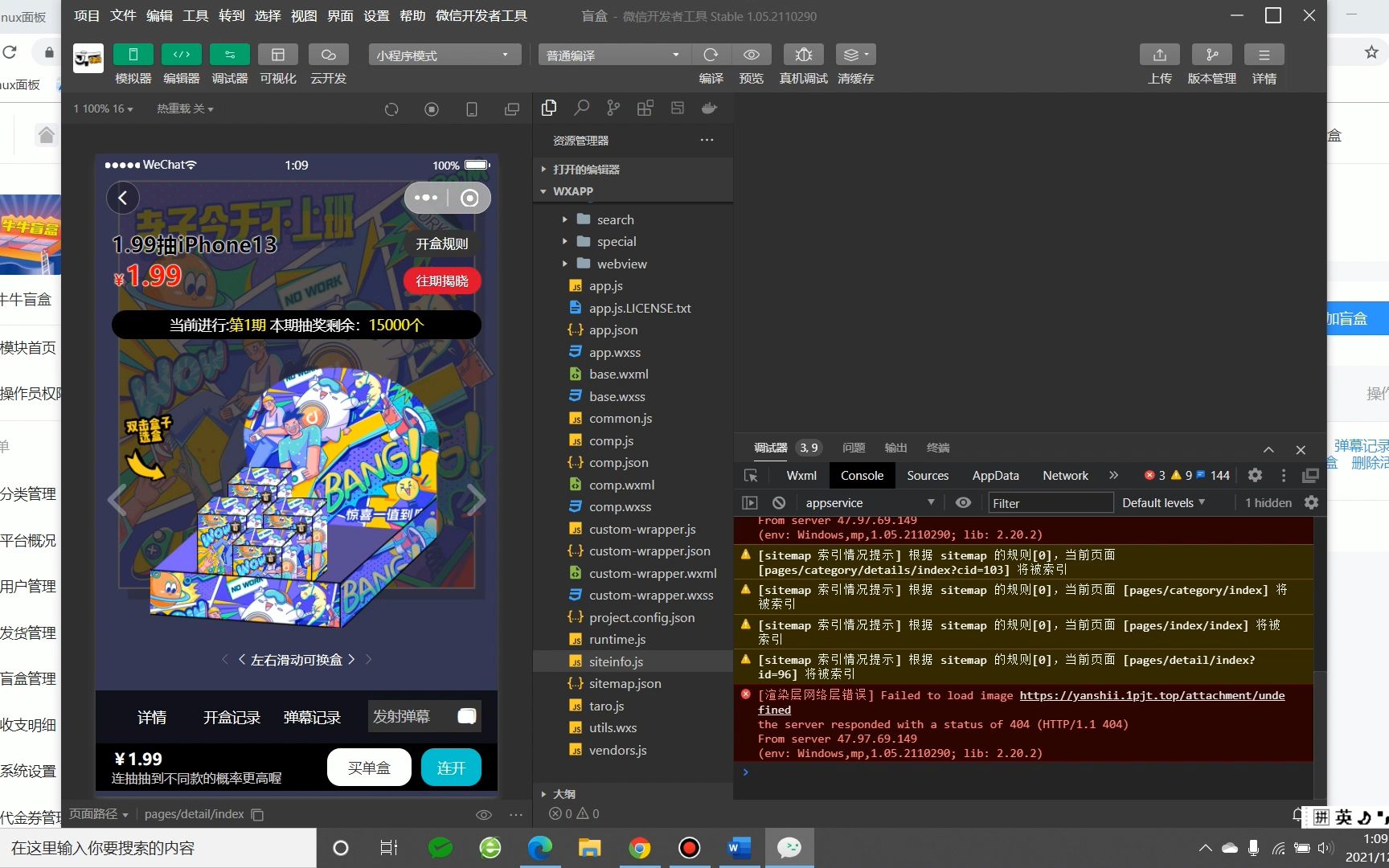
Task: Open the explorer files icon
Action: click(x=549, y=108)
